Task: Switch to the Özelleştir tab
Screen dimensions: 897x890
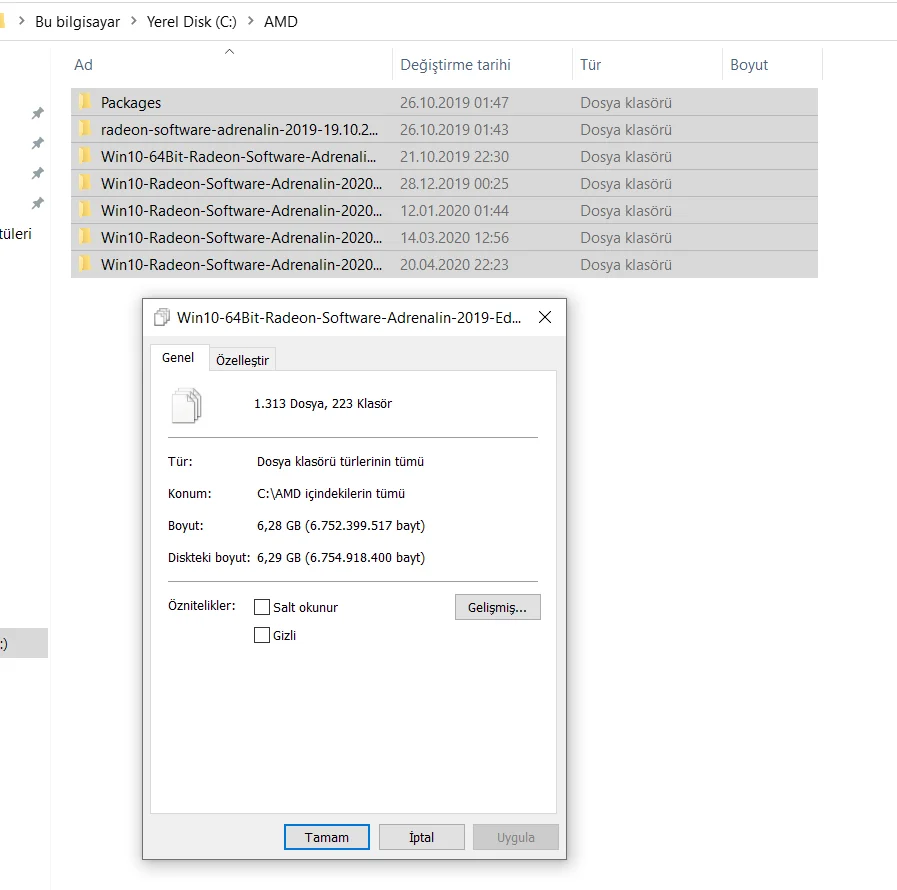Action: (242, 360)
